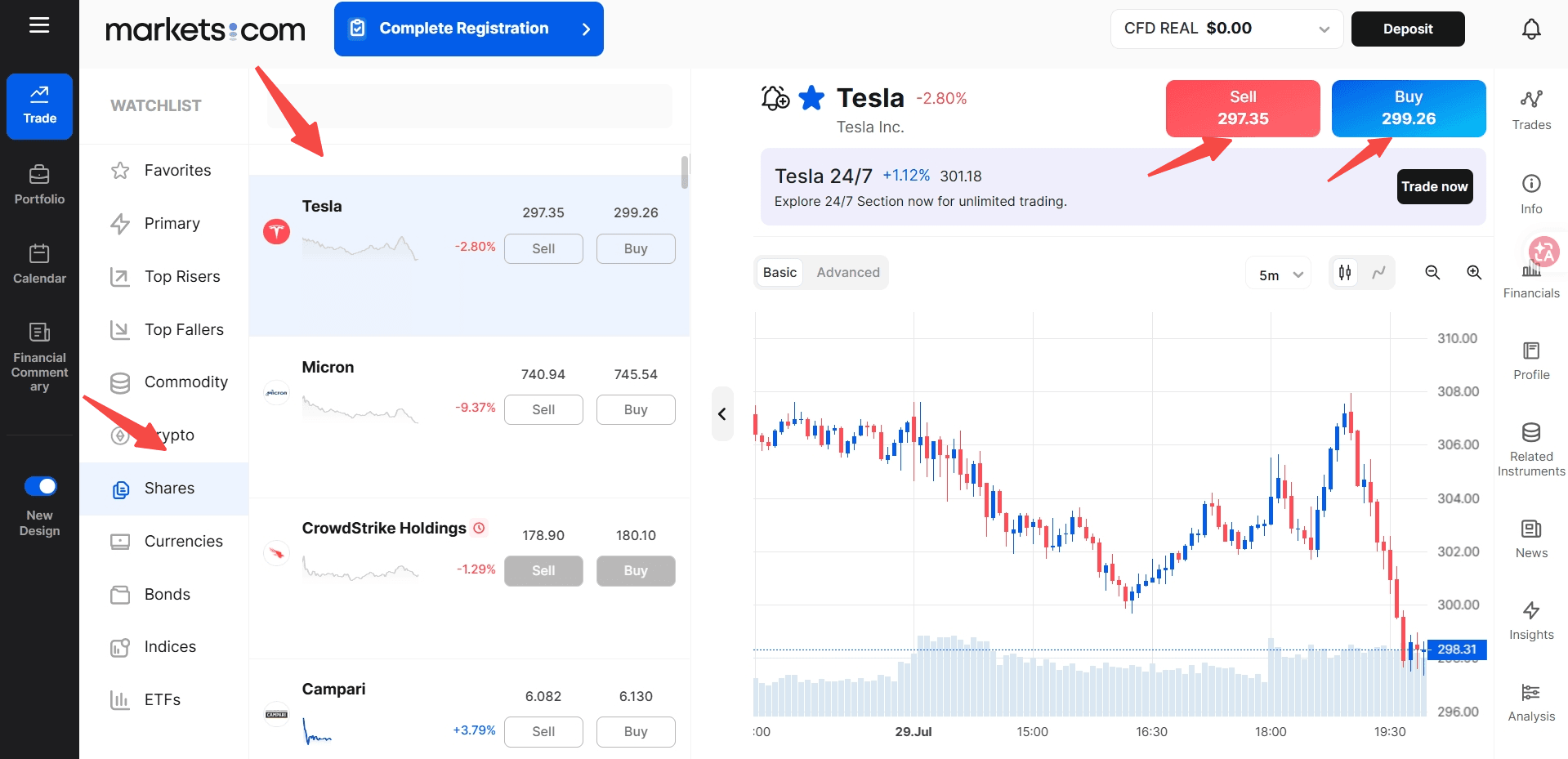Switch to line chart type

tap(1378, 272)
